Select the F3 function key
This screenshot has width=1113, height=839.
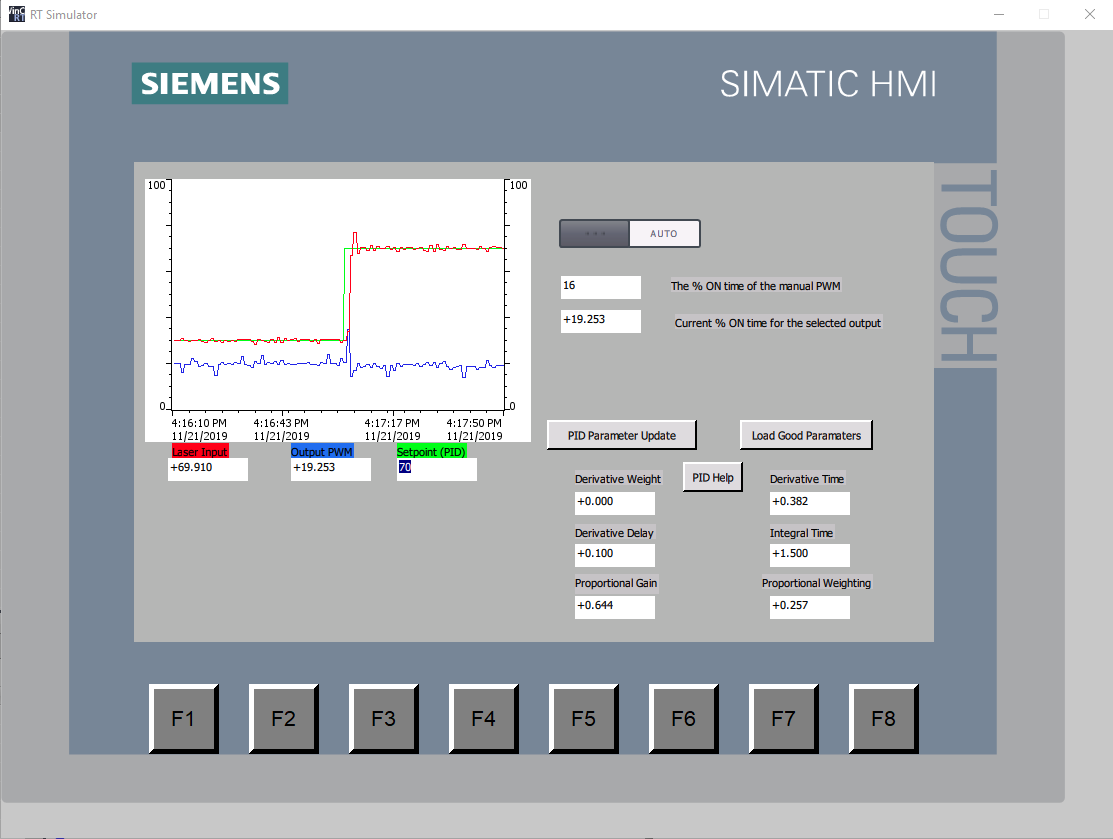(384, 719)
